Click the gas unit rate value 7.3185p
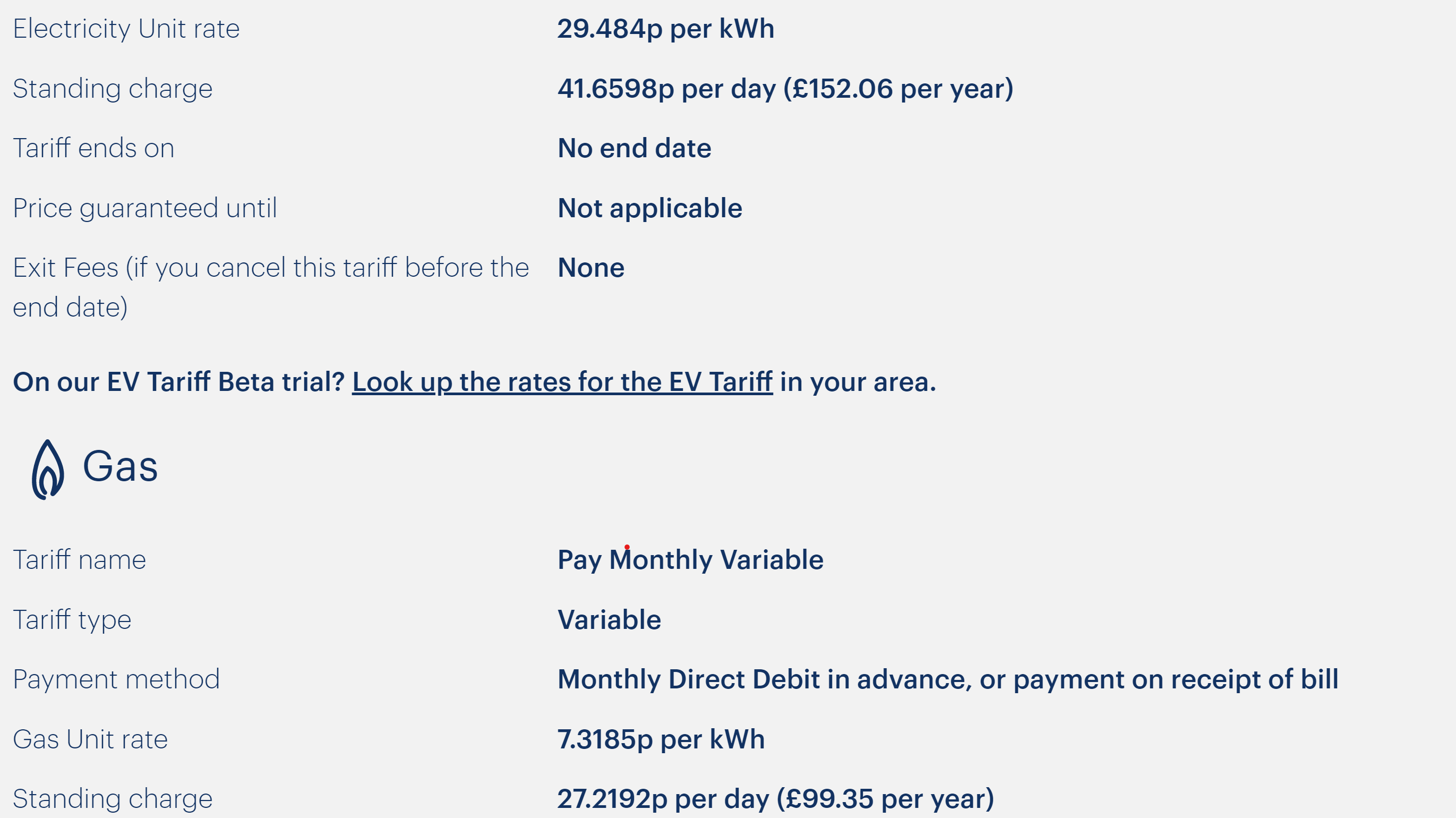 click(661, 739)
